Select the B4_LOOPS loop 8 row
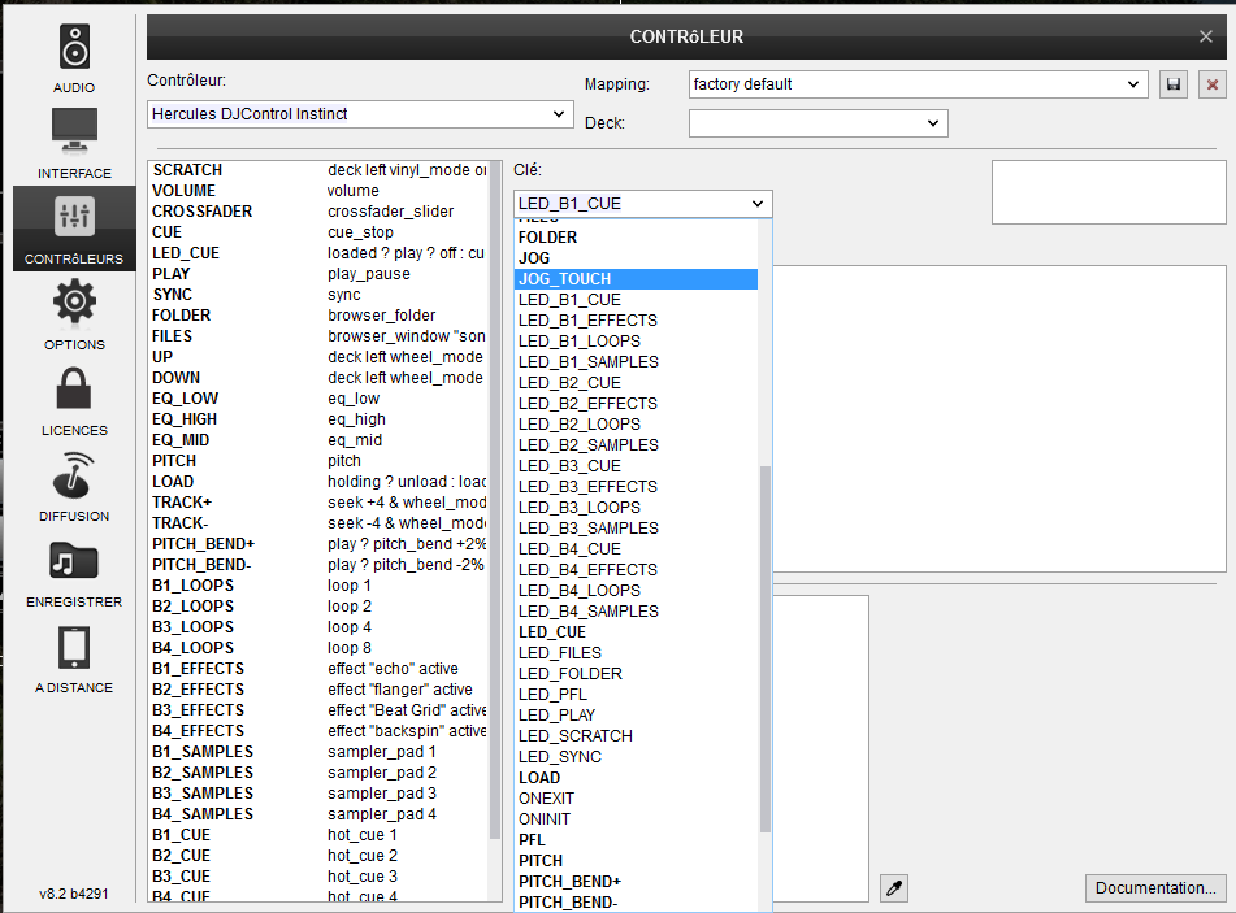 (318, 648)
